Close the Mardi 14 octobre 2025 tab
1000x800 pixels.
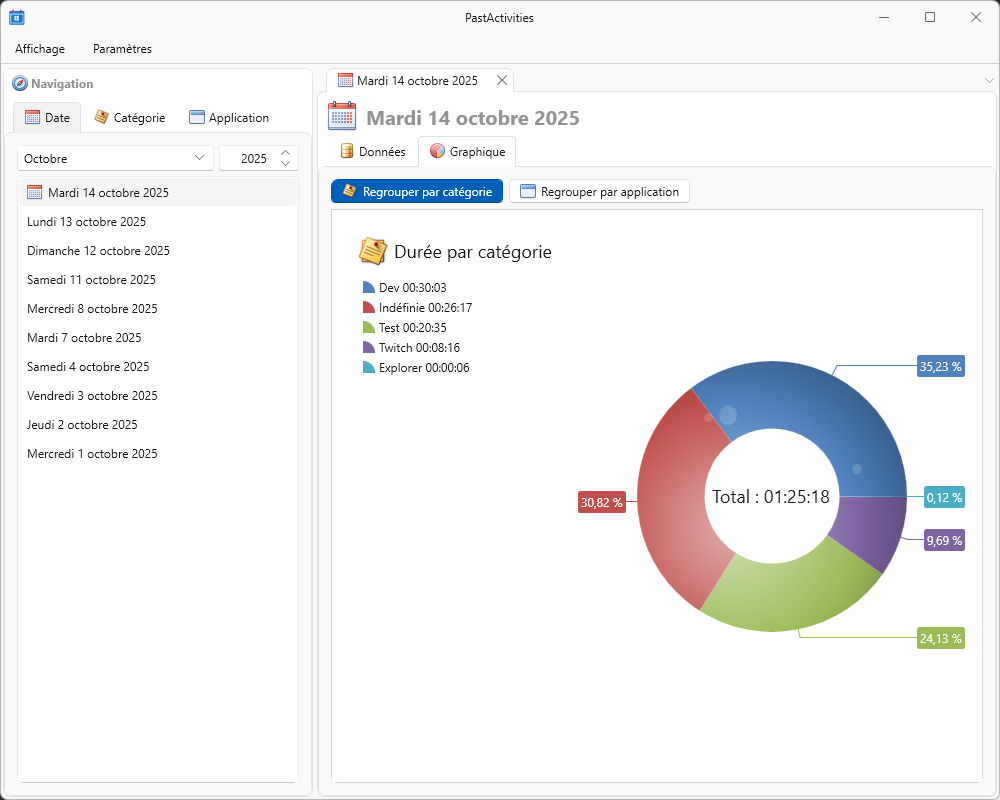[x=502, y=80]
